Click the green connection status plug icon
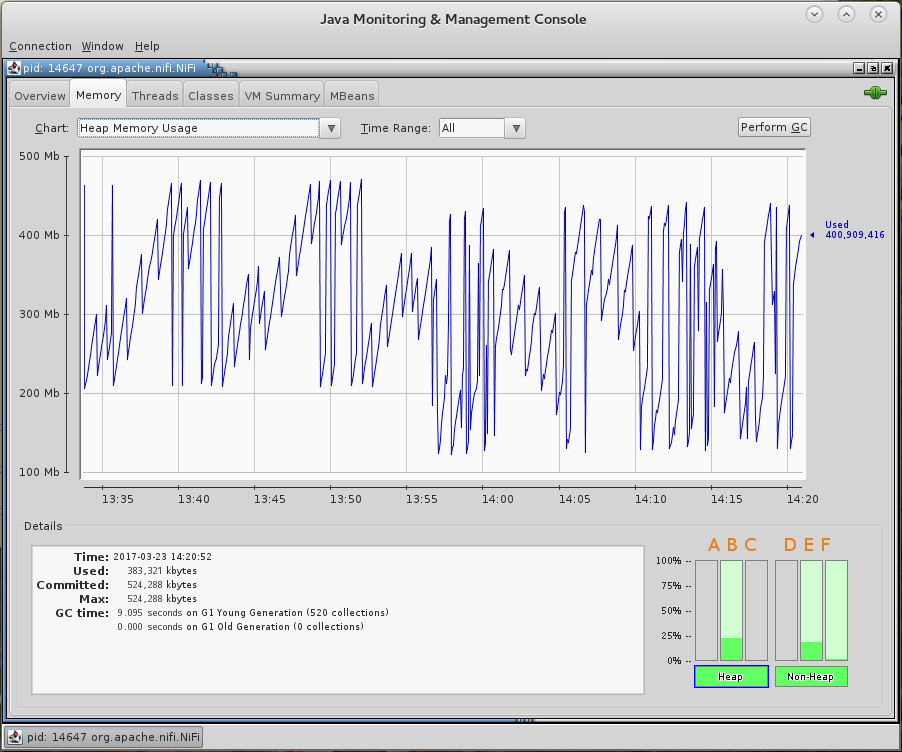This screenshot has height=752, width=902. point(875,92)
